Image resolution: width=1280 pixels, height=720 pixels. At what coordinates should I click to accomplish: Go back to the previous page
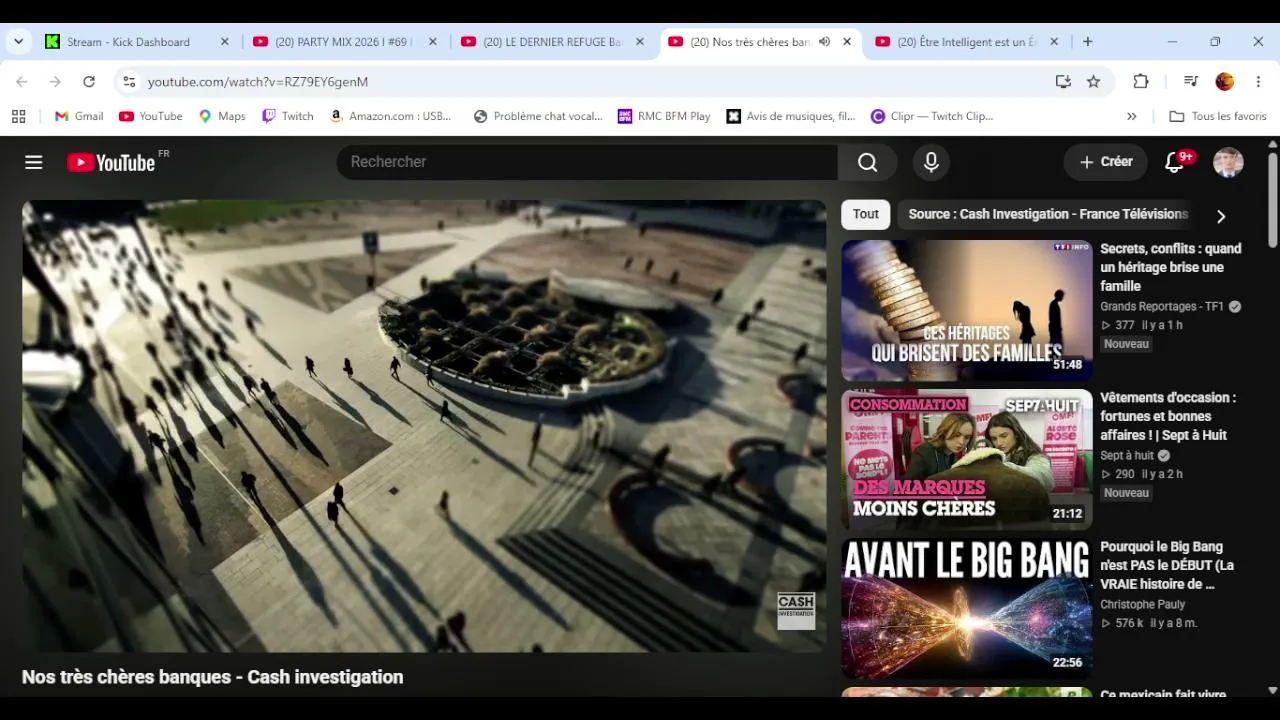pyautogui.click(x=22, y=82)
